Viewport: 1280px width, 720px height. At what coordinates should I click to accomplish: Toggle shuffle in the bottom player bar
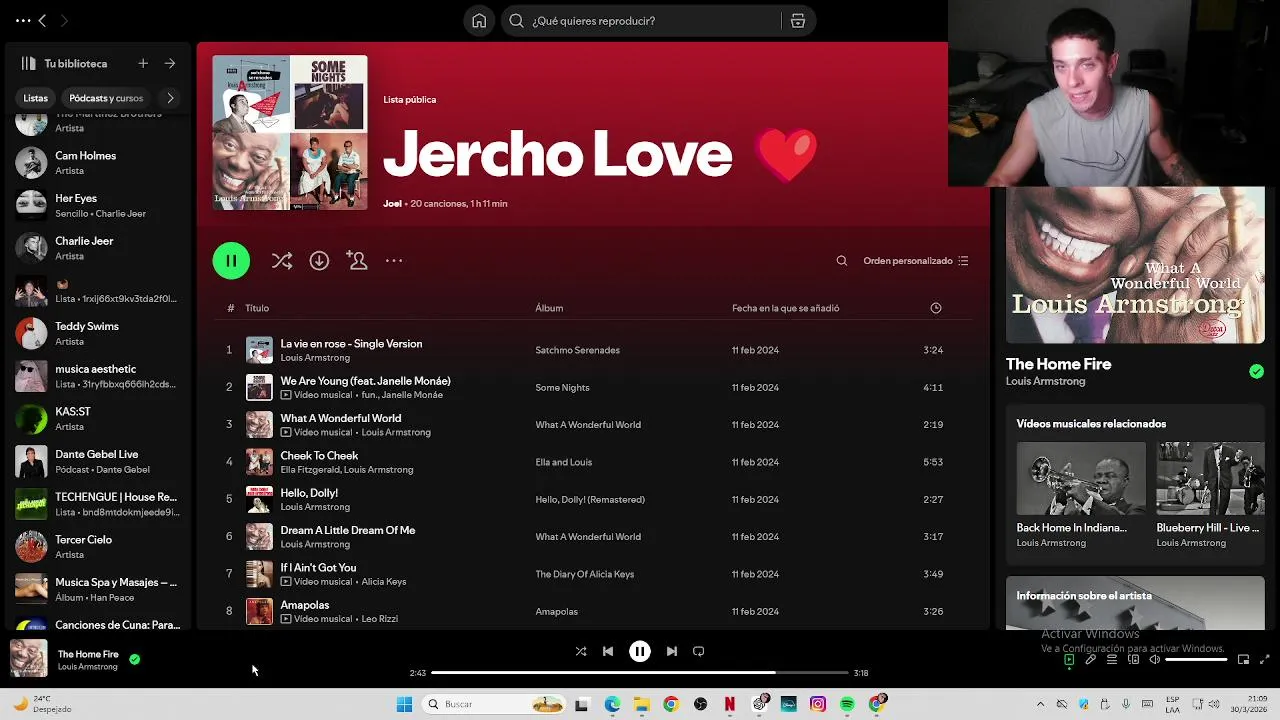pyautogui.click(x=581, y=651)
